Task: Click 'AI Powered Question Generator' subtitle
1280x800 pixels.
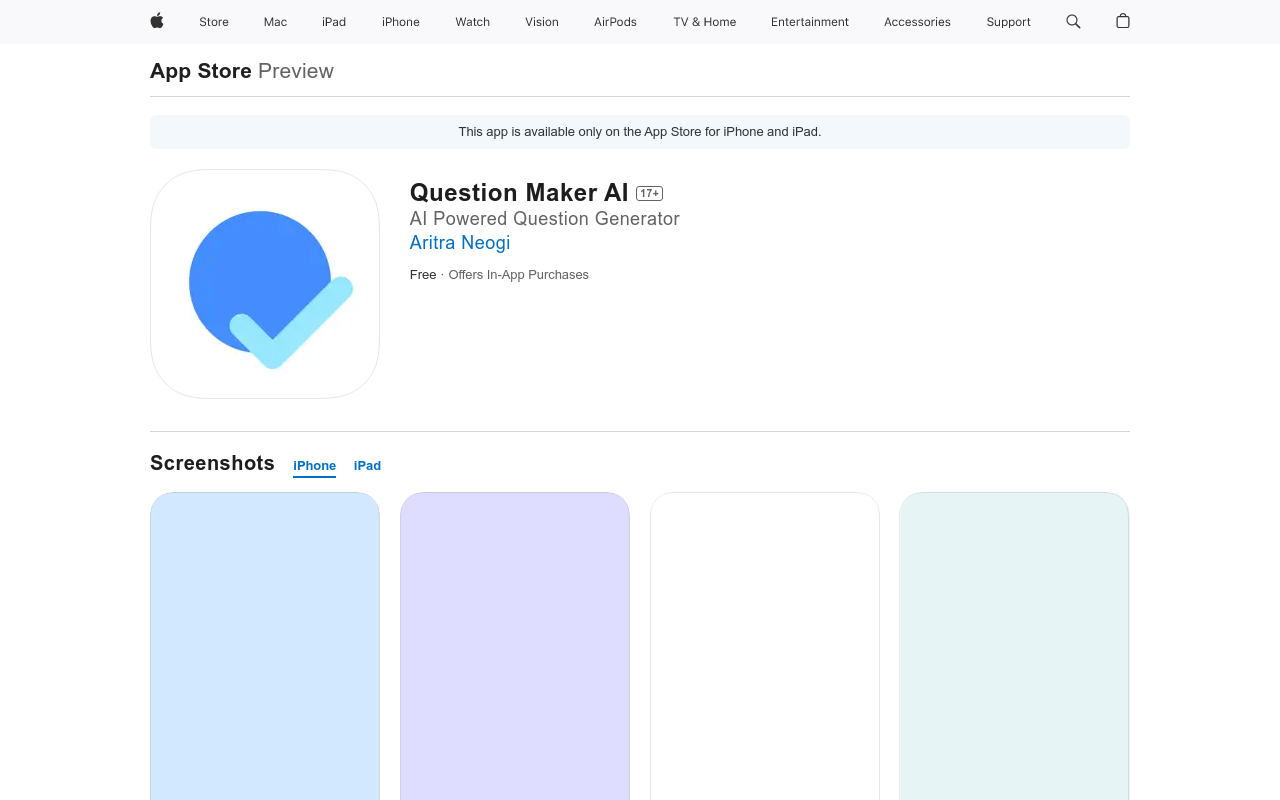Action: coord(545,219)
